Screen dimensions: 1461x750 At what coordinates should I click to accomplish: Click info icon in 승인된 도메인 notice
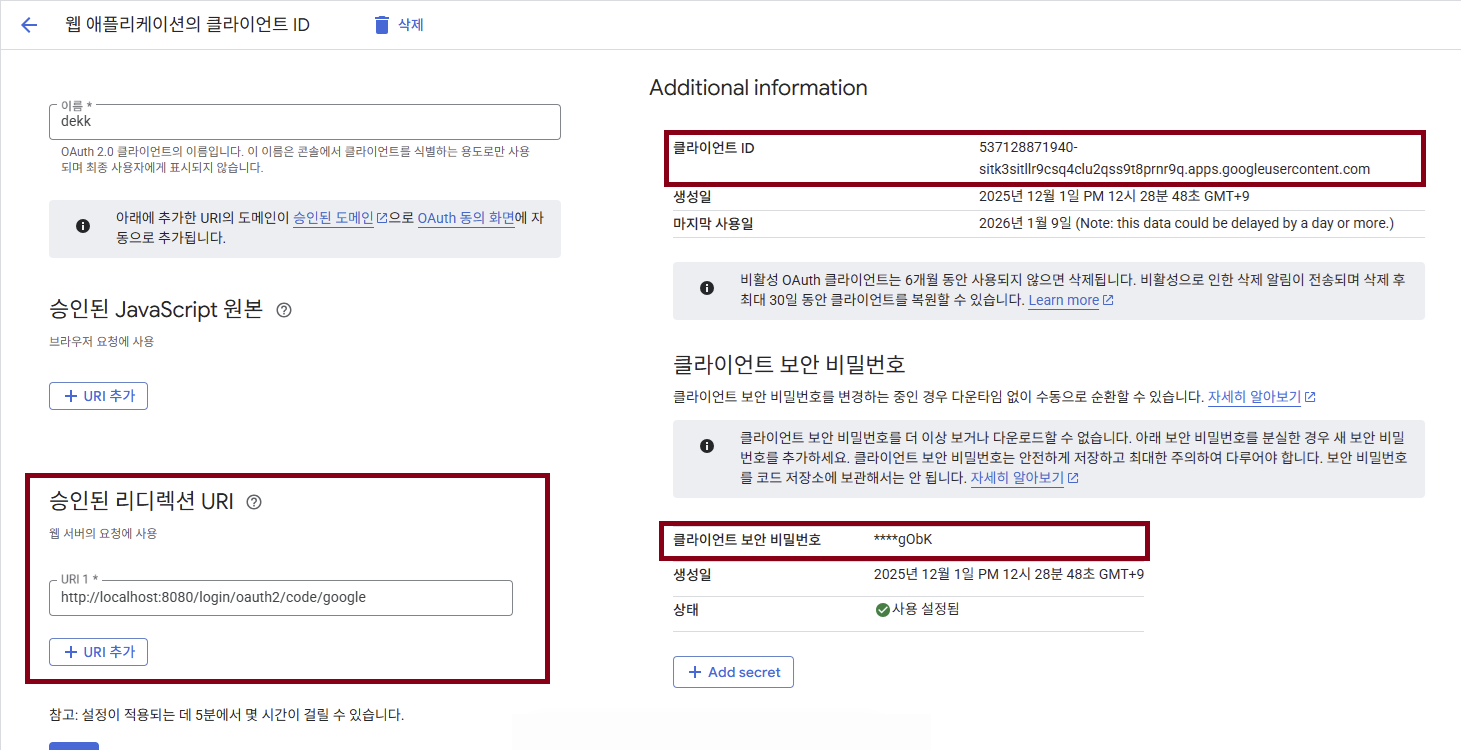pyautogui.click(x=83, y=227)
